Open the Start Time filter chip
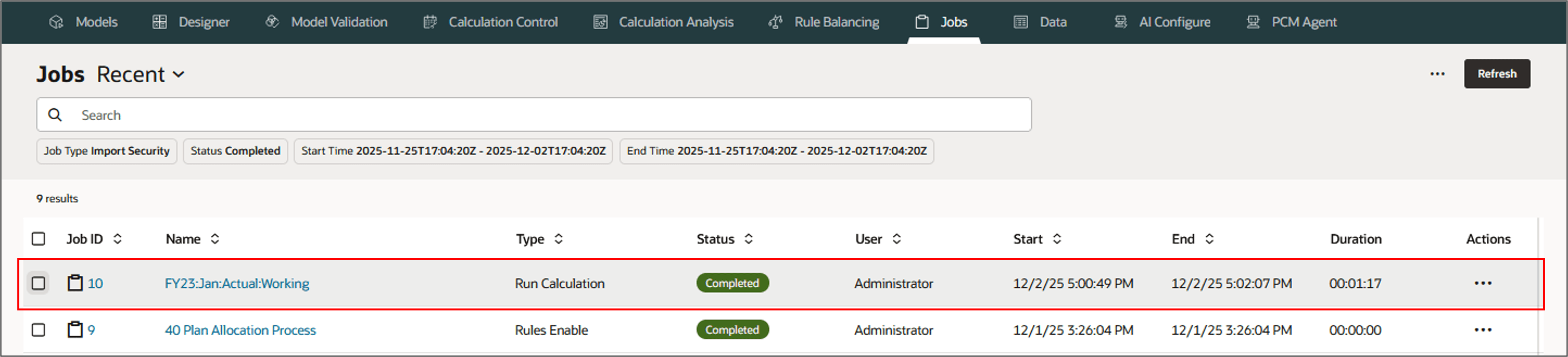1568x357 pixels. point(453,151)
